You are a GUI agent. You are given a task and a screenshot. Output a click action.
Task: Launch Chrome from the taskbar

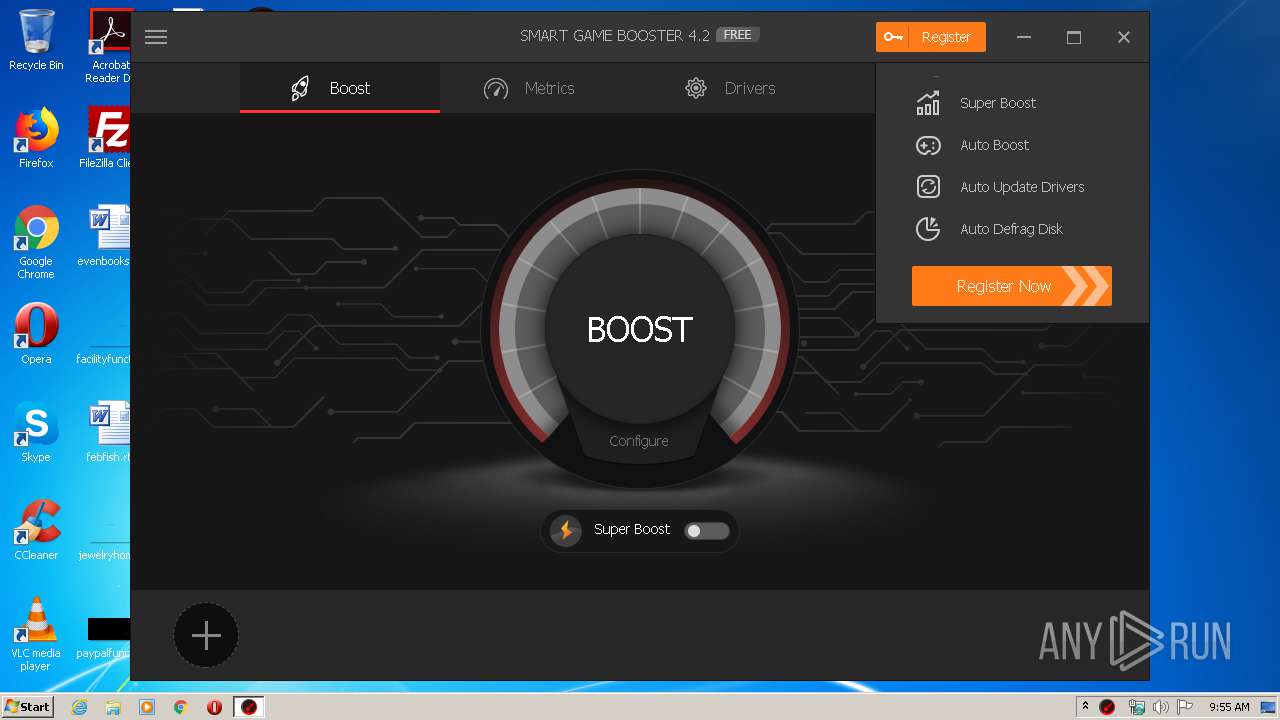click(x=181, y=707)
